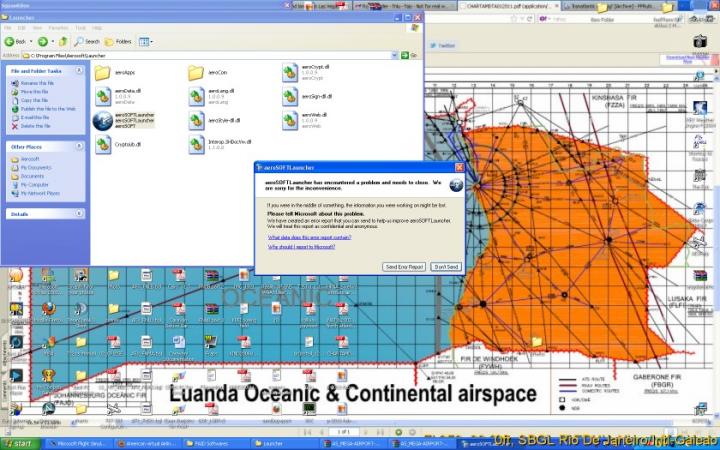This screenshot has height=450, width=720.
Task: Bookmark page with the star icon
Action: (x=514, y=19)
